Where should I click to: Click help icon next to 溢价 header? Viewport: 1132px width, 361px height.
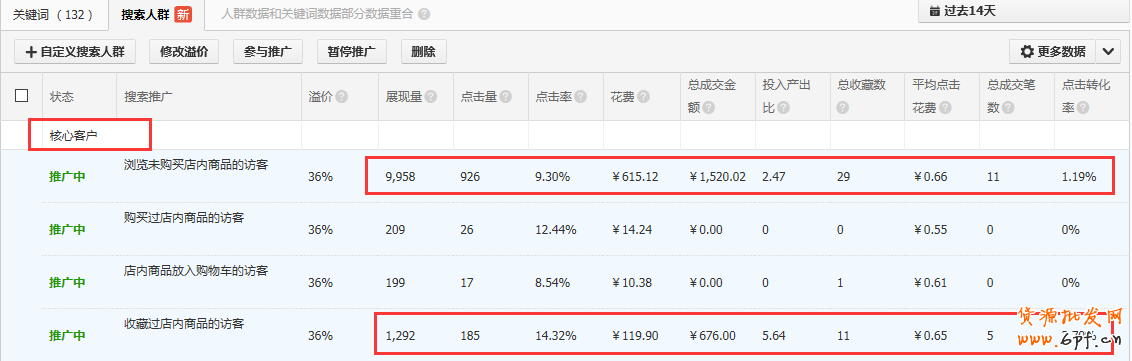tap(341, 97)
